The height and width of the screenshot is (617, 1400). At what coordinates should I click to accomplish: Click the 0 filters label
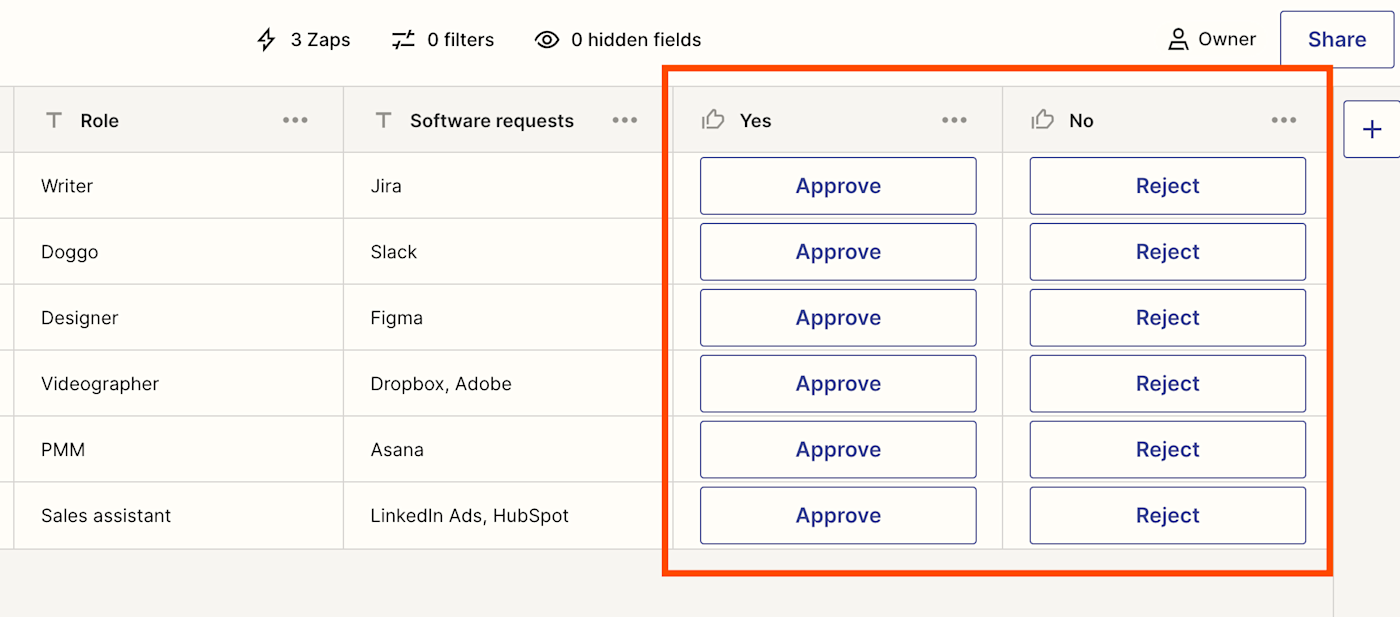tap(460, 40)
